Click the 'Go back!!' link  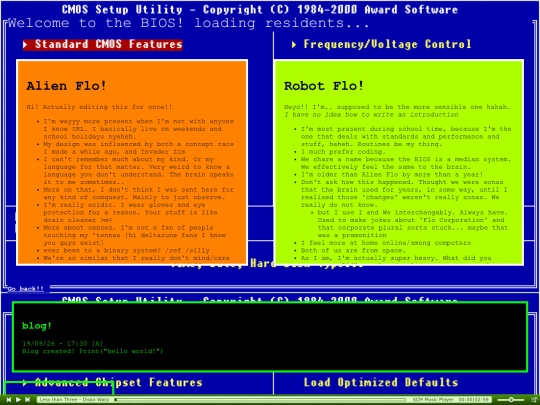point(25,289)
